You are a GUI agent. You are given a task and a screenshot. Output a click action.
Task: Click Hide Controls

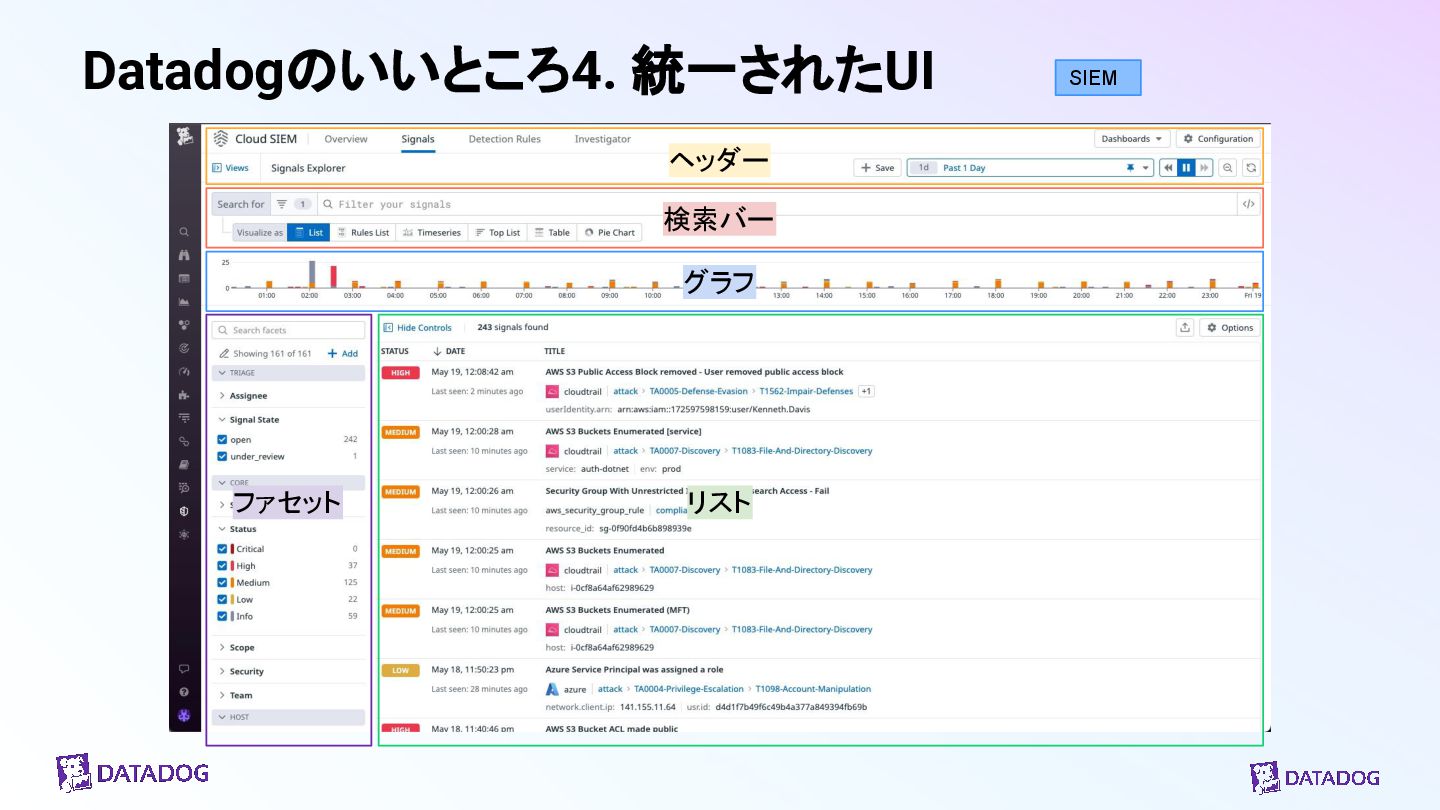(418, 327)
